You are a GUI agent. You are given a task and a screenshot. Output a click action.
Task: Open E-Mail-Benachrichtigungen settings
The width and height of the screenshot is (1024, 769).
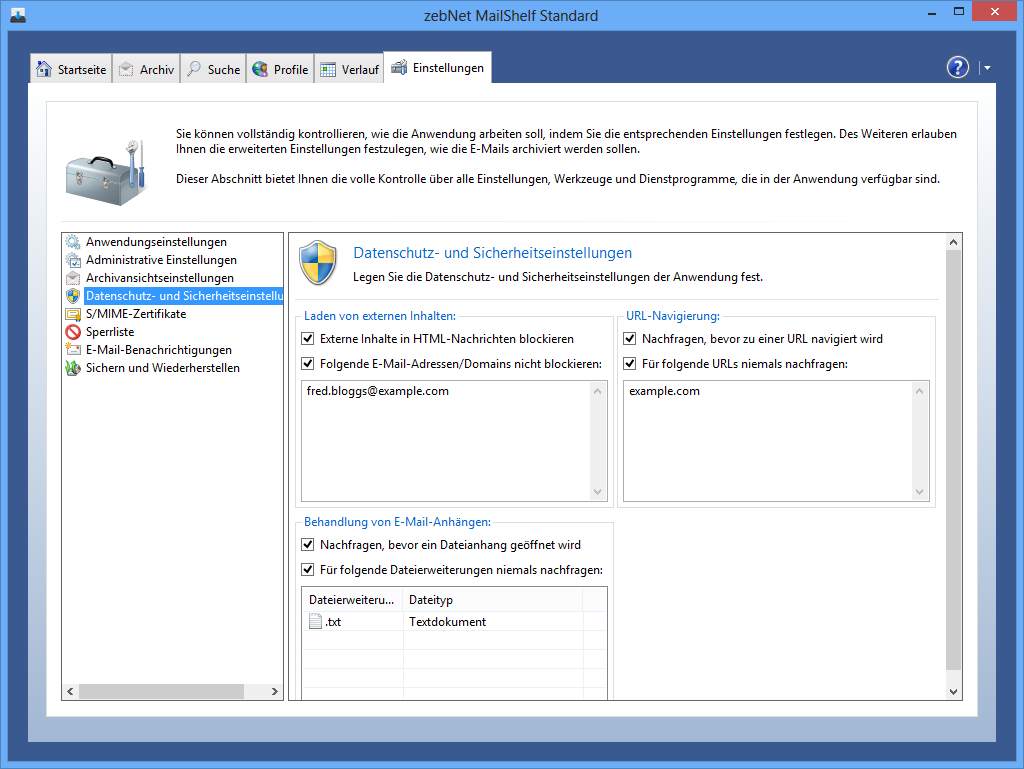pos(159,350)
